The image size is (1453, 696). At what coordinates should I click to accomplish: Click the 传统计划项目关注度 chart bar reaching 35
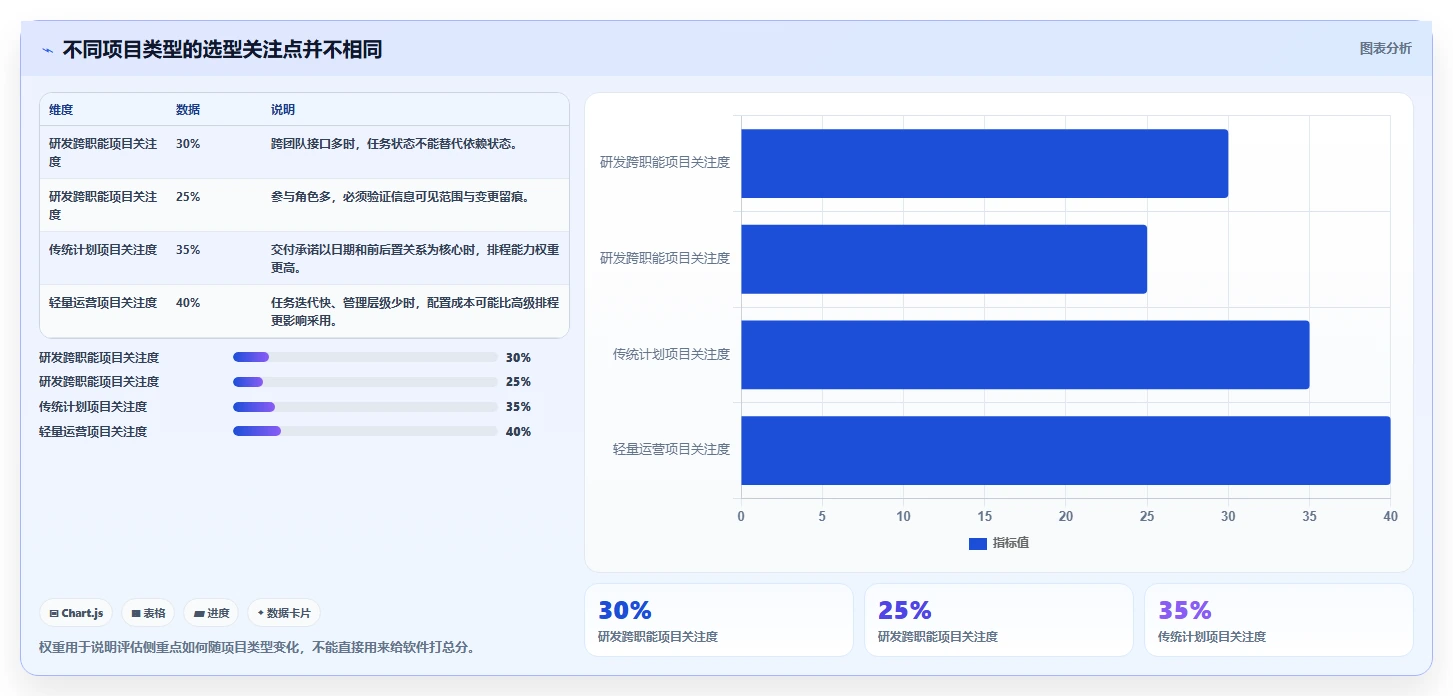pyautogui.click(x=1025, y=355)
